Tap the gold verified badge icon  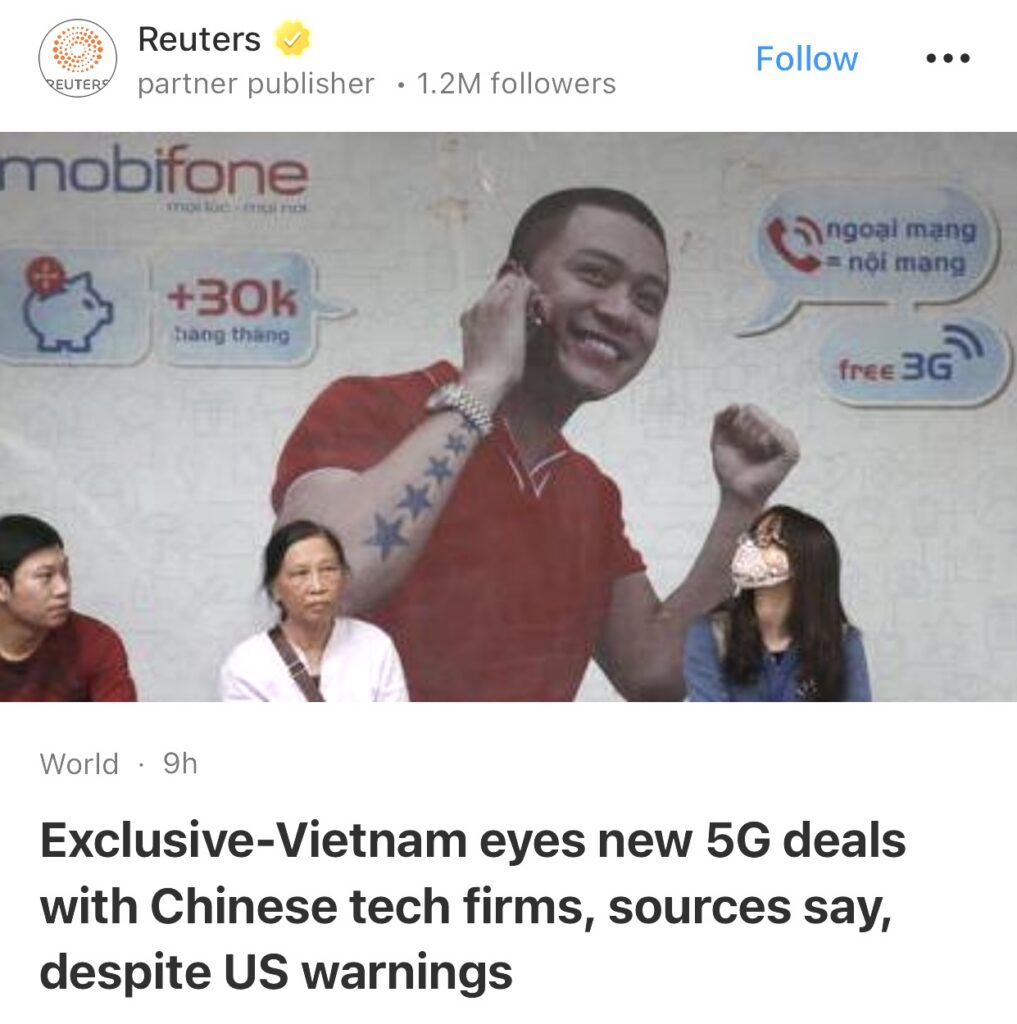point(291,39)
